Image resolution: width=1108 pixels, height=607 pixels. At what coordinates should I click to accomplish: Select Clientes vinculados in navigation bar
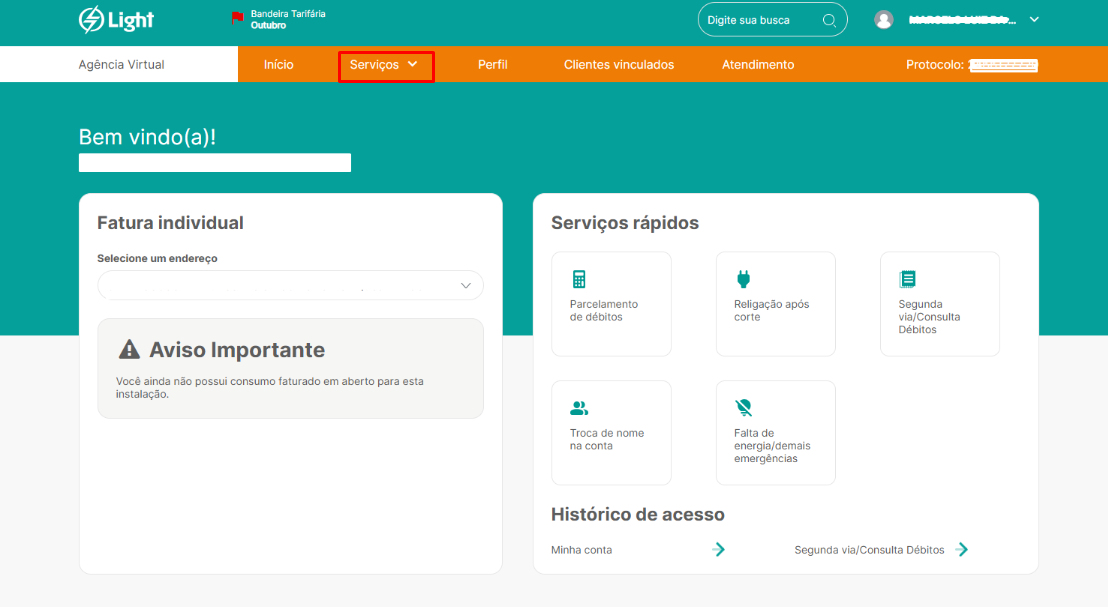[619, 65]
